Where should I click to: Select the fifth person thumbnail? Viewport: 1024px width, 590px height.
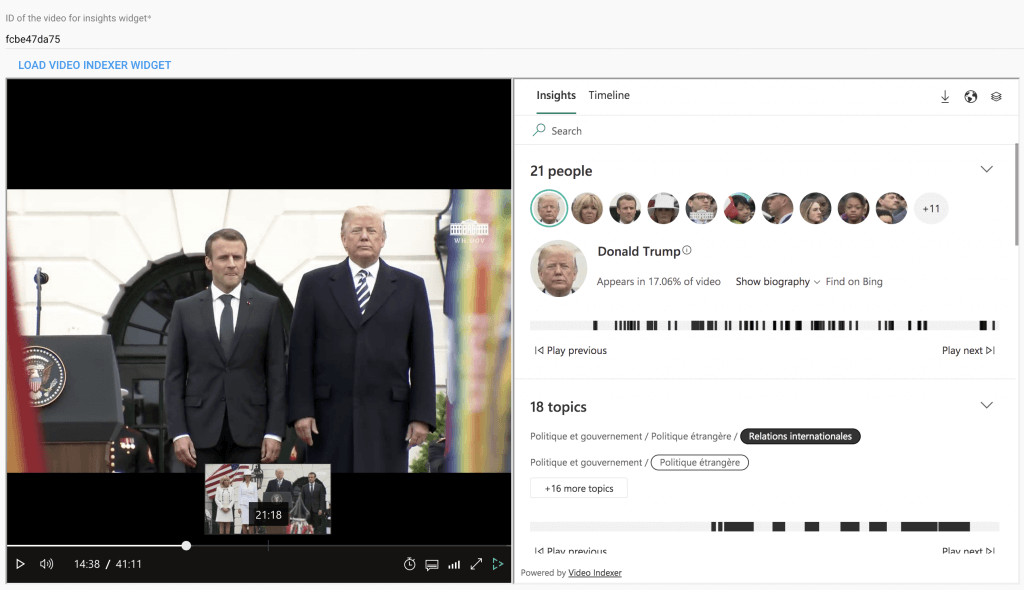click(x=701, y=208)
